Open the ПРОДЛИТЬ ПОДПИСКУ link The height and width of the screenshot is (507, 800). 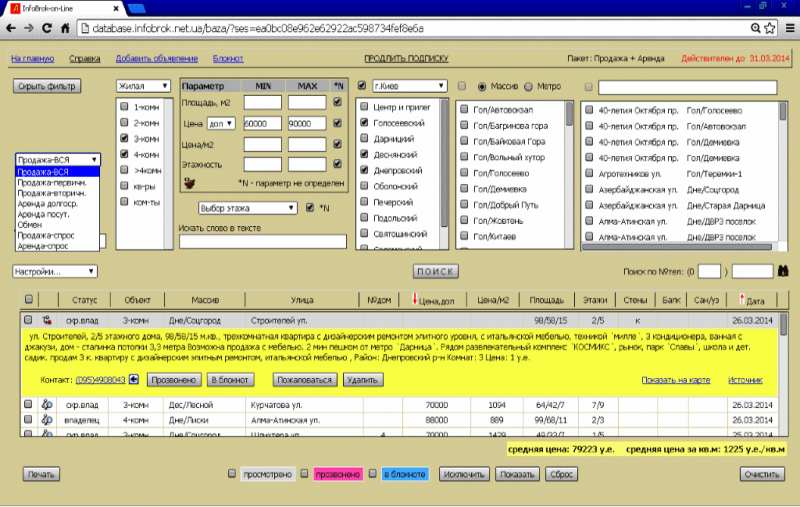coord(406,59)
